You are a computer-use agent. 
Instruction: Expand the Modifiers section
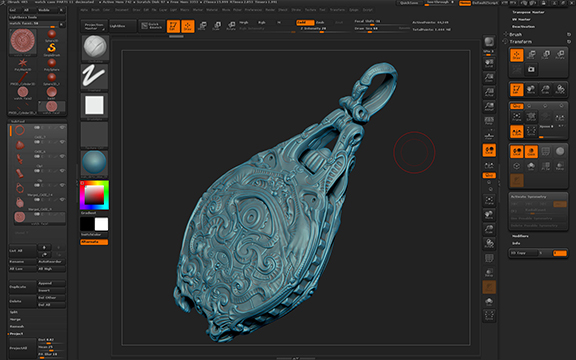coord(520,236)
